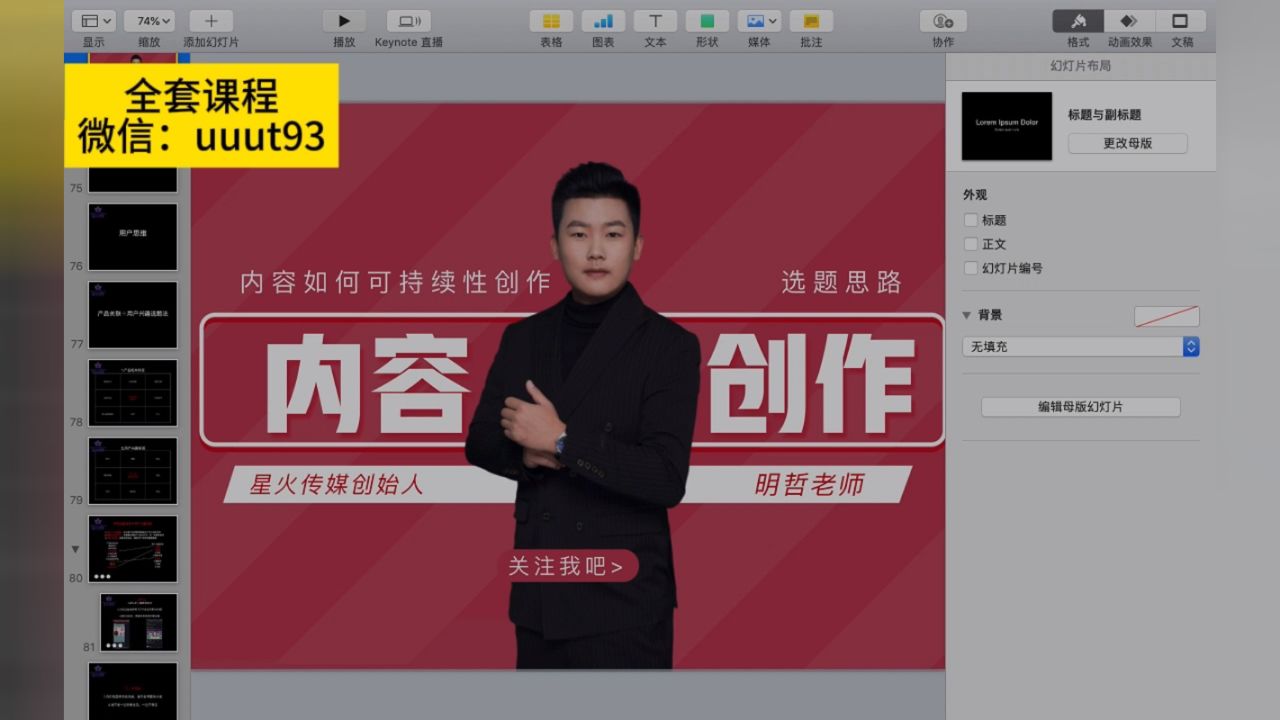Add a comment using the 批注 icon

810,20
